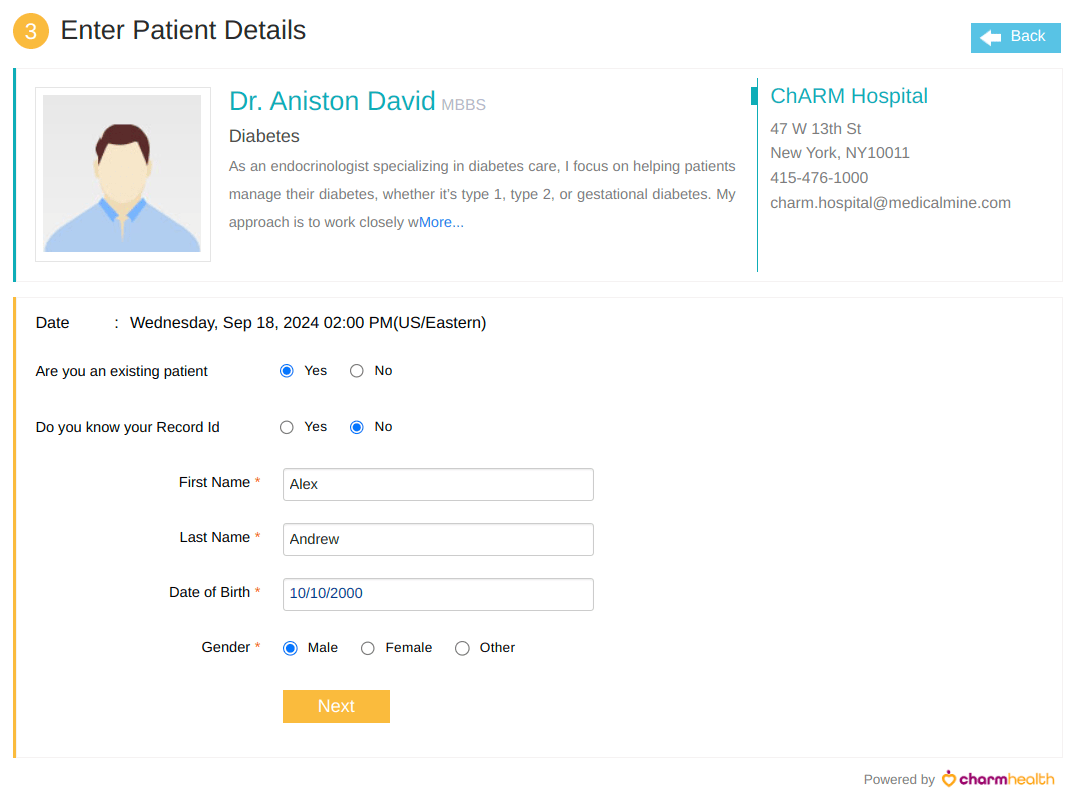Open the Date of Birth field
Screen dimensions: 1073x805
point(437,594)
